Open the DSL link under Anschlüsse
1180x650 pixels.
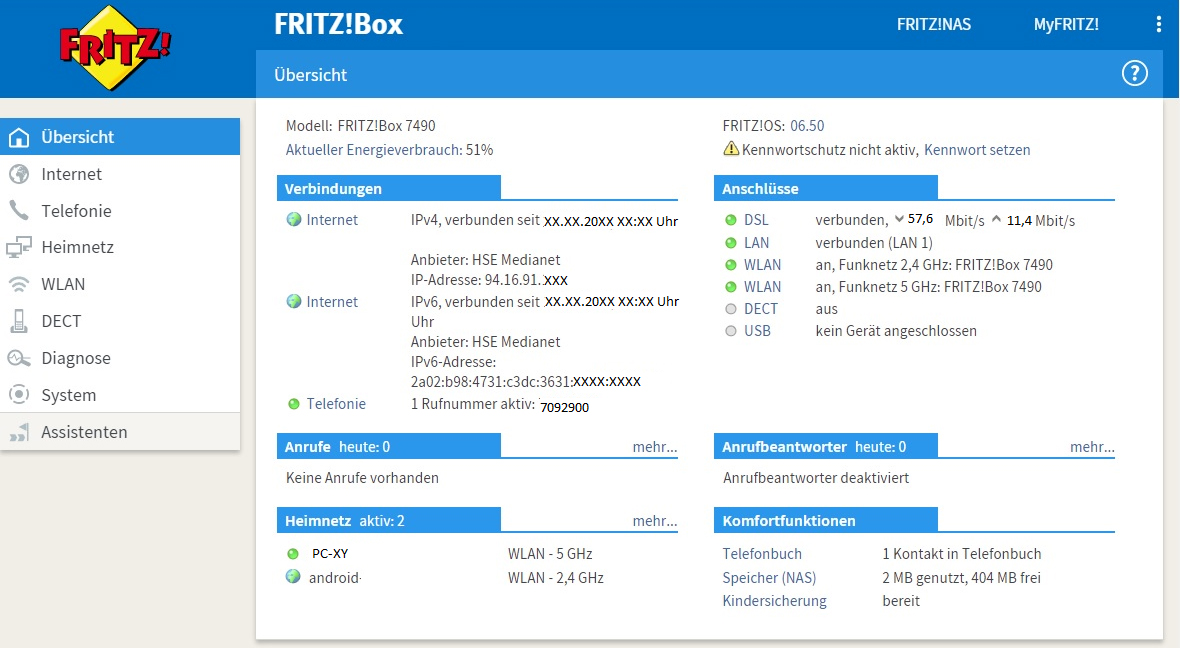click(756, 220)
